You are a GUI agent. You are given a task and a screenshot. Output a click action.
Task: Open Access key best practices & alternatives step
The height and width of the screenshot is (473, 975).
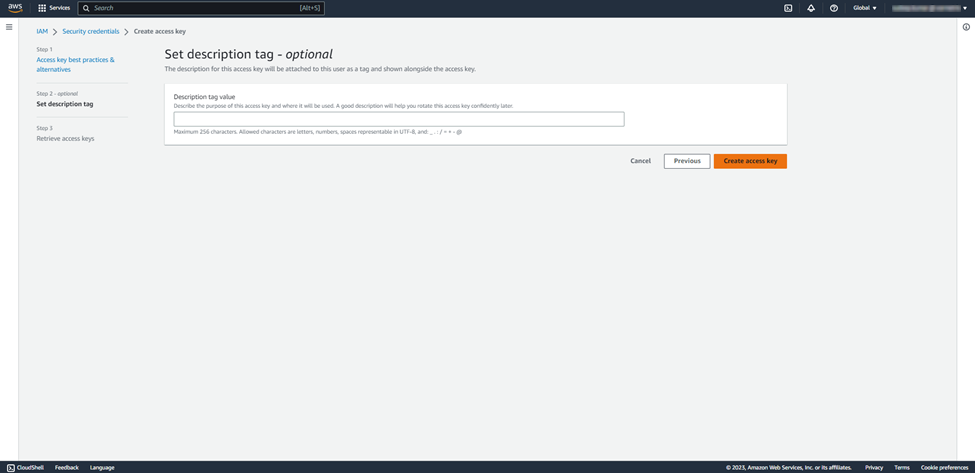point(75,65)
